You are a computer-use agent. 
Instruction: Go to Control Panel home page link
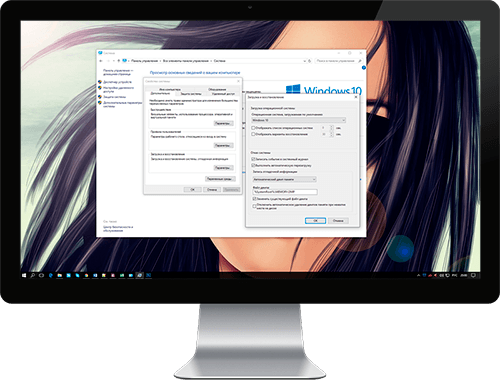tap(118, 72)
